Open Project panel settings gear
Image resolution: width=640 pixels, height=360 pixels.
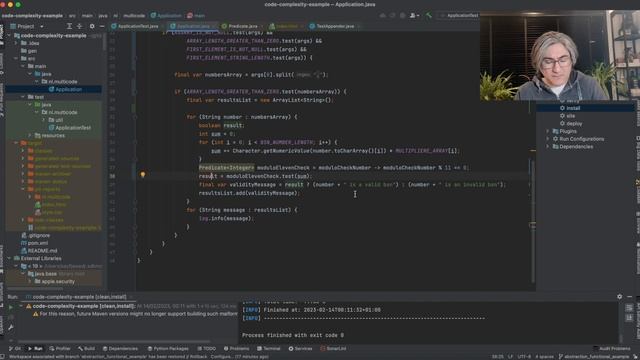click(x=92, y=26)
